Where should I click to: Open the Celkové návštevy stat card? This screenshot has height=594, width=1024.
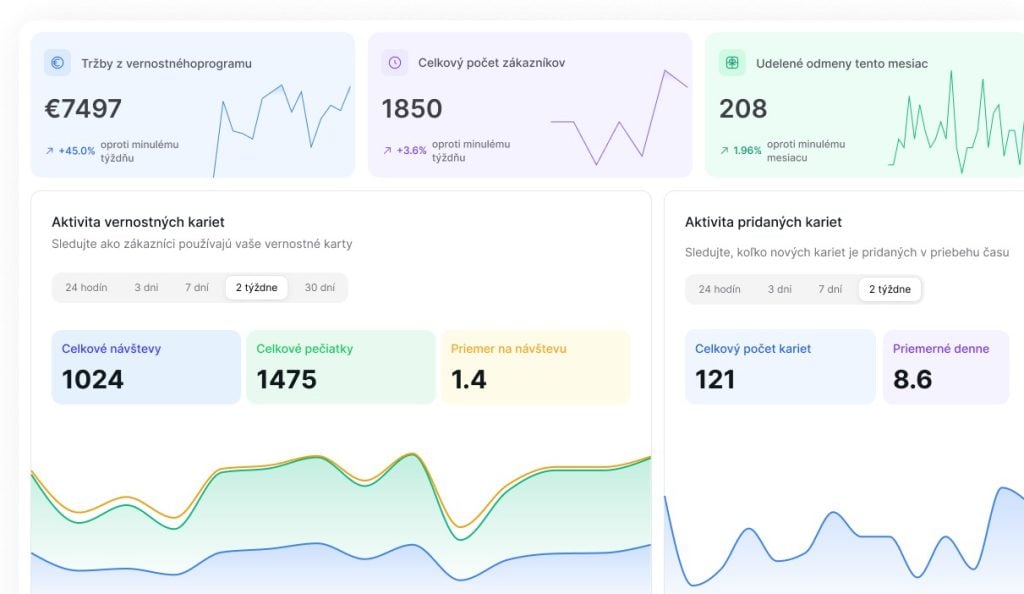tap(146, 367)
